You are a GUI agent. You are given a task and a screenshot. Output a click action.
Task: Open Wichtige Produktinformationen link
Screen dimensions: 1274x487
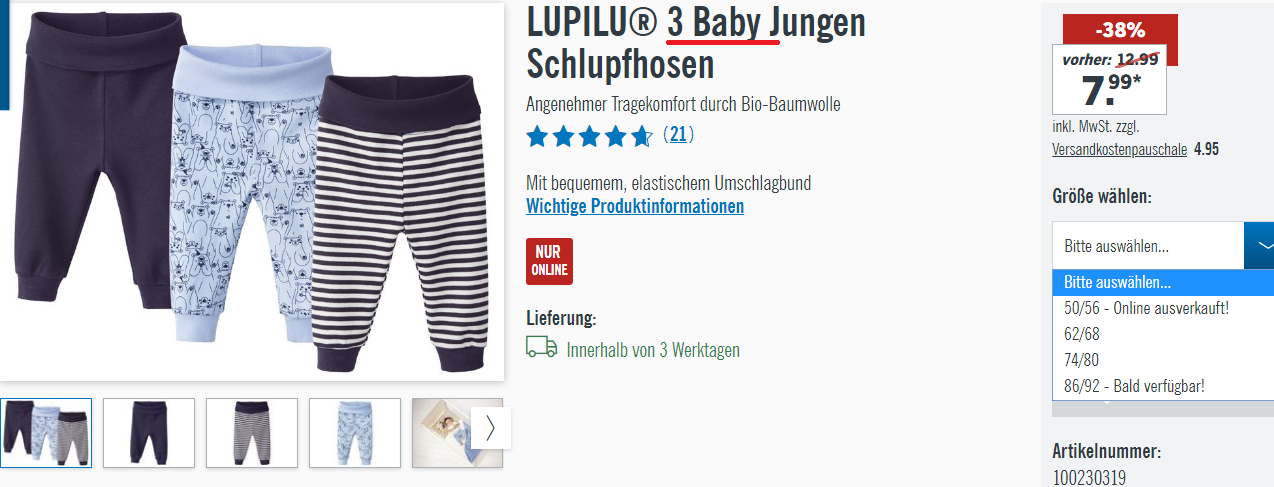635,206
